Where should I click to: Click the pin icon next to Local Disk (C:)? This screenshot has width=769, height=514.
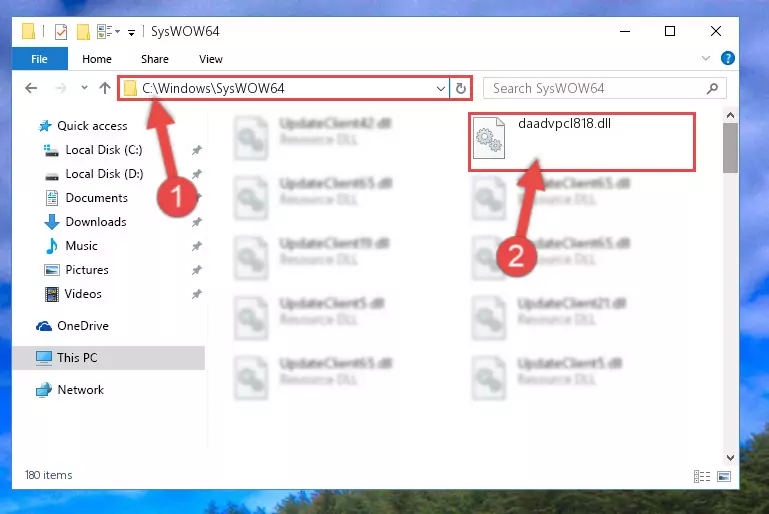(x=197, y=150)
